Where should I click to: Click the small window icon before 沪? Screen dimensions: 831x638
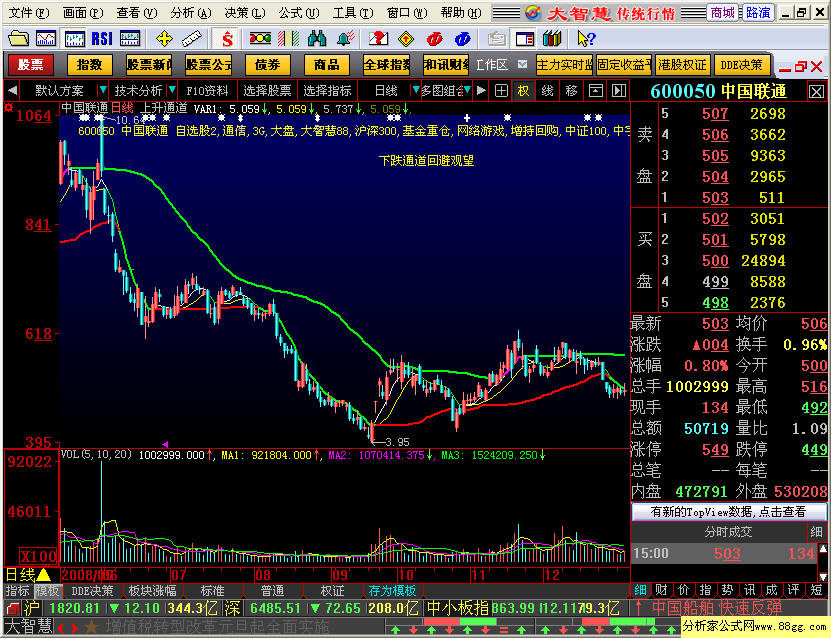(x=13, y=608)
